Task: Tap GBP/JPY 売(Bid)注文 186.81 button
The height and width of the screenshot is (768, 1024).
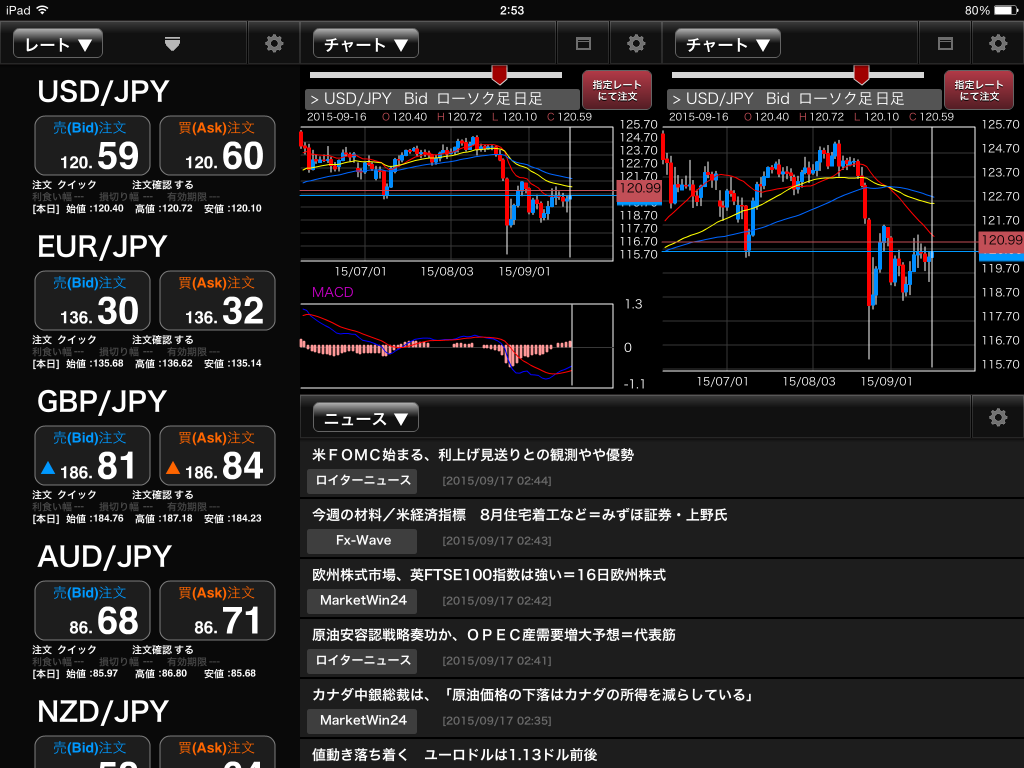Action: 92,456
